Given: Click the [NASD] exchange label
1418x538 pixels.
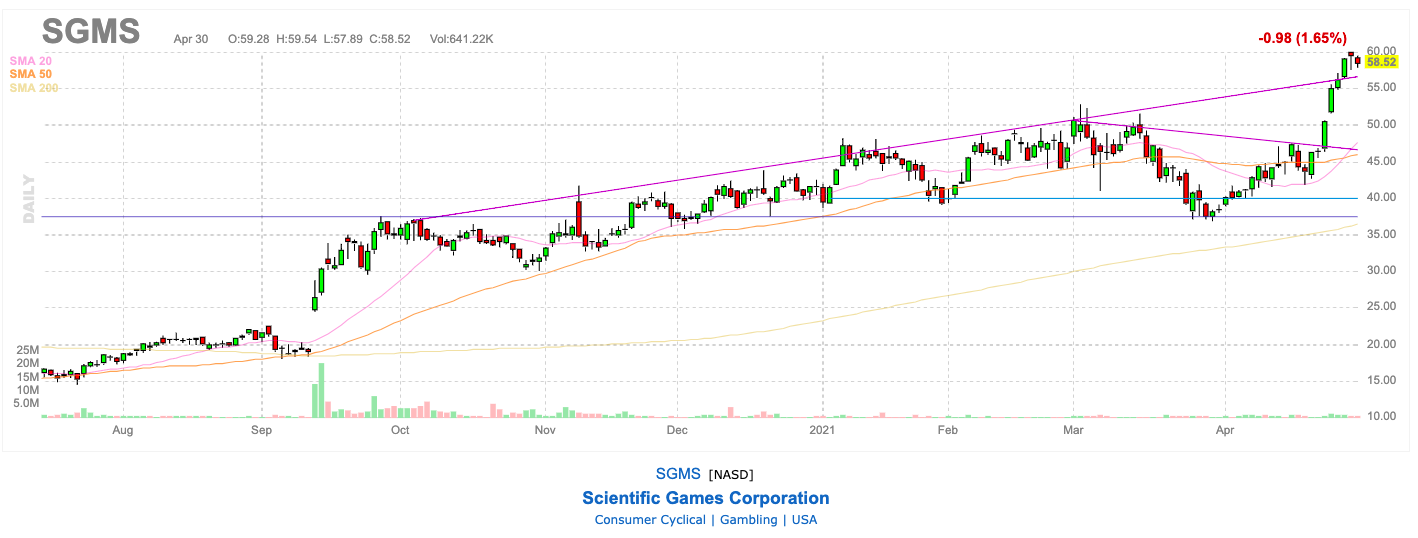Looking at the screenshot, I should [731, 475].
